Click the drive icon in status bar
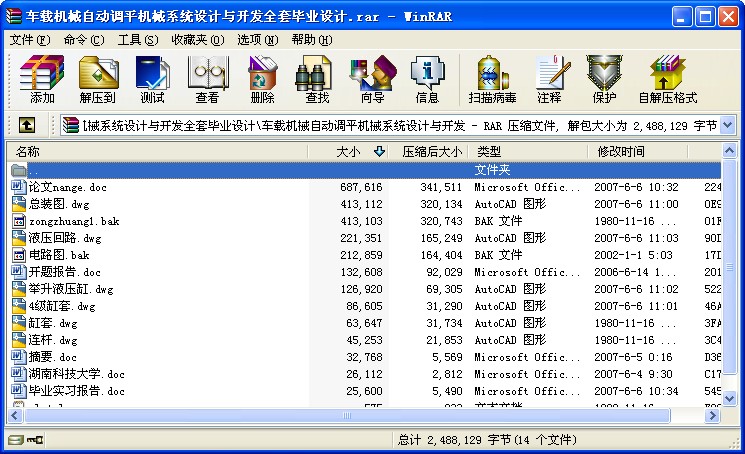Viewport: 745px width, 454px height. pyautogui.click(x=15, y=440)
